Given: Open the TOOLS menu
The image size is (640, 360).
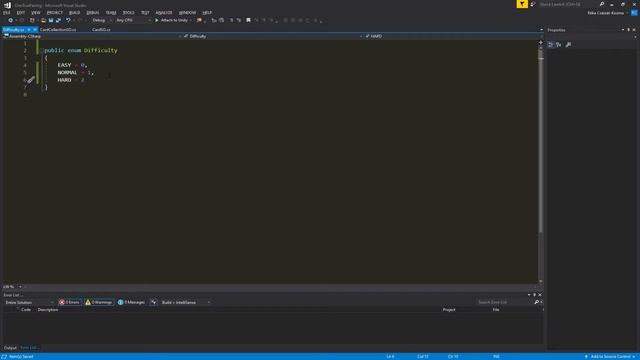Looking at the screenshot, I should tap(128, 13).
